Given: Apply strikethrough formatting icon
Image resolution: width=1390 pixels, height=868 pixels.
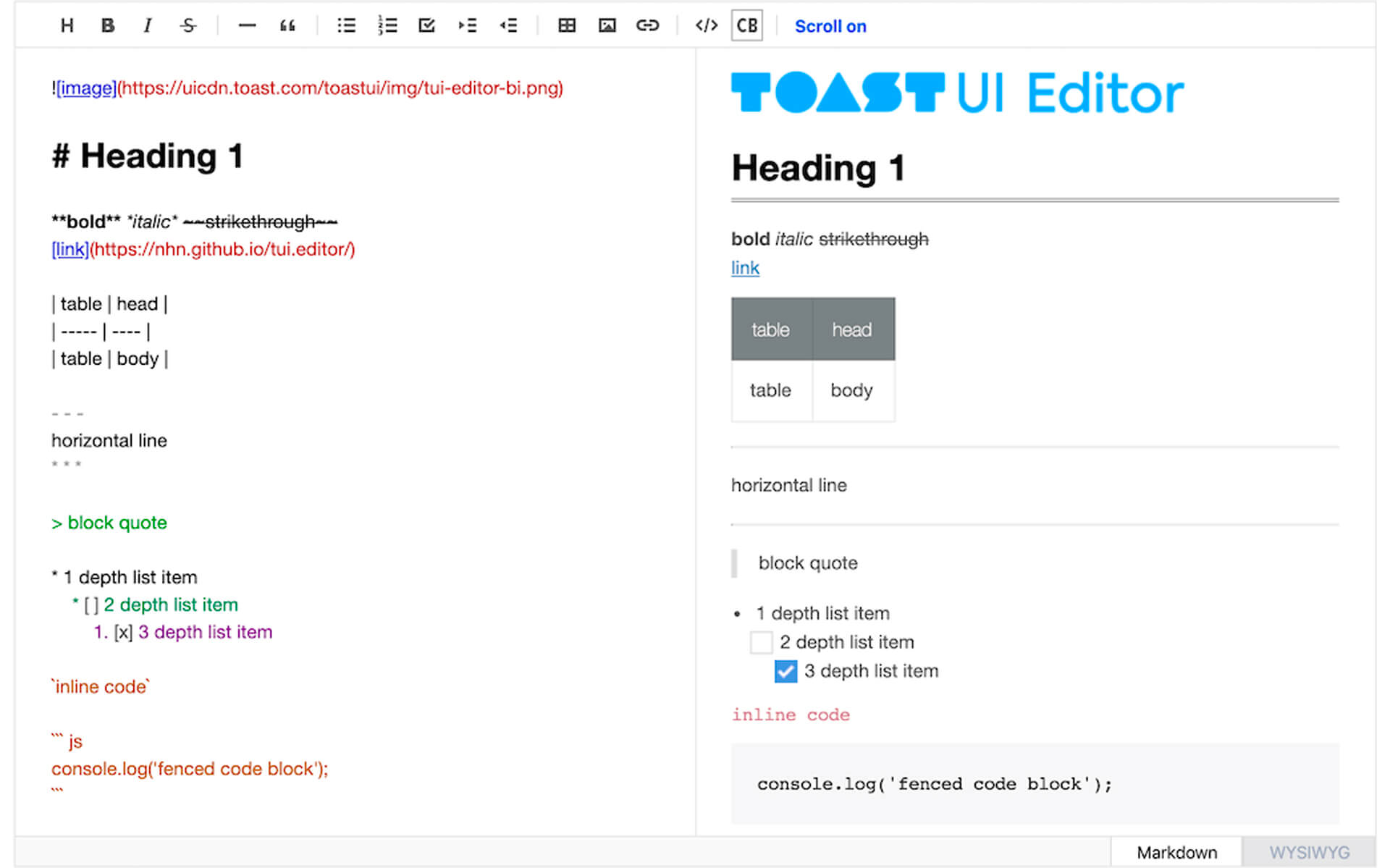Looking at the screenshot, I should pyautogui.click(x=188, y=26).
